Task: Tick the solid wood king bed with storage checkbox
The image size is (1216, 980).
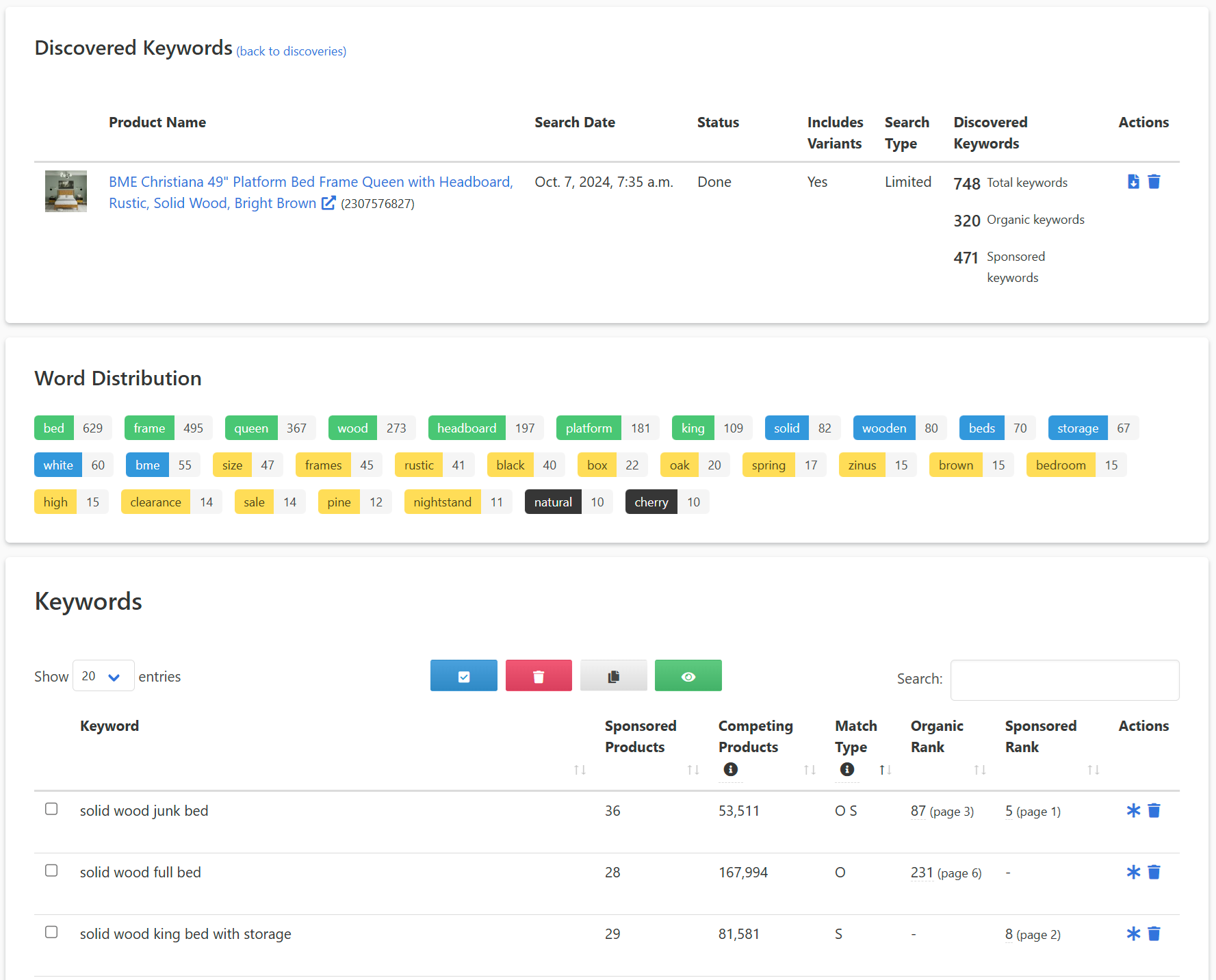Action: click(51, 932)
